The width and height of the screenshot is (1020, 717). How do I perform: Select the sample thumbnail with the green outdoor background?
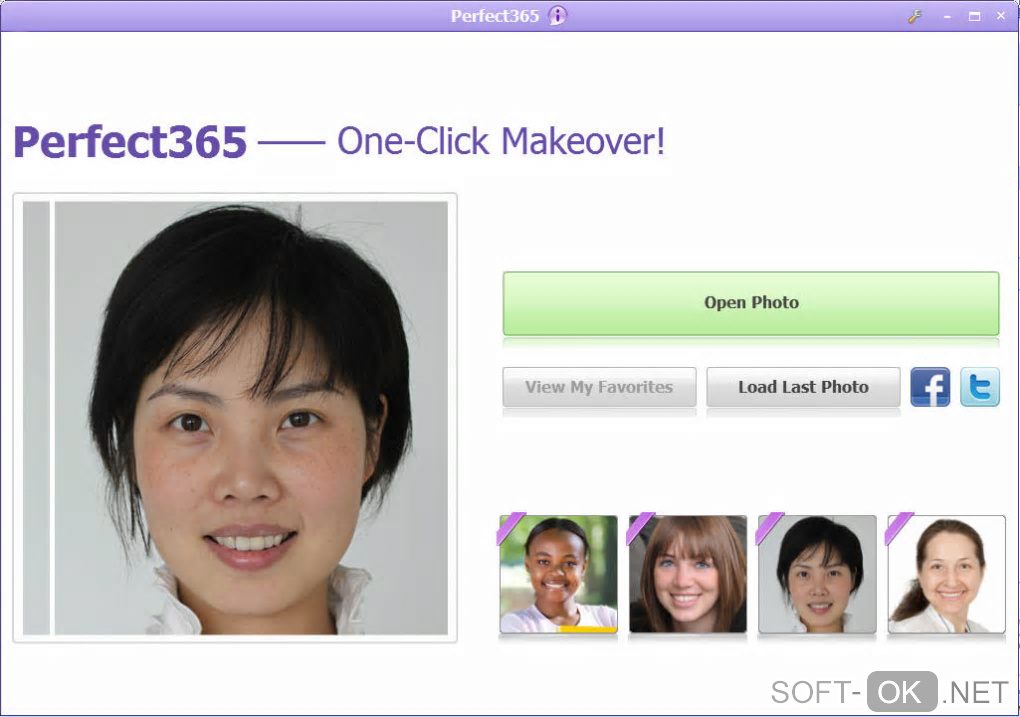point(558,574)
